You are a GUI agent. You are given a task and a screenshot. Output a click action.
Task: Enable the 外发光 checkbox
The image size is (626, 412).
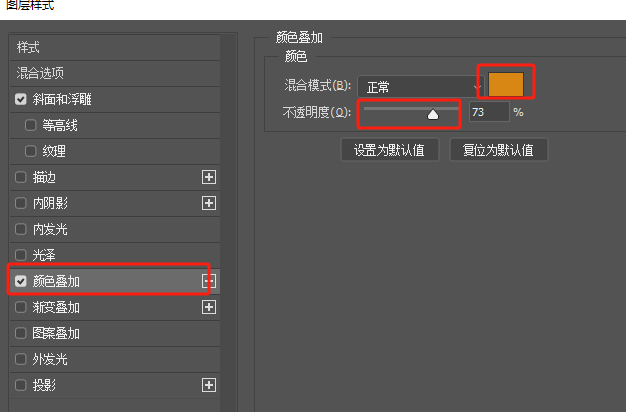[x=21, y=359]
